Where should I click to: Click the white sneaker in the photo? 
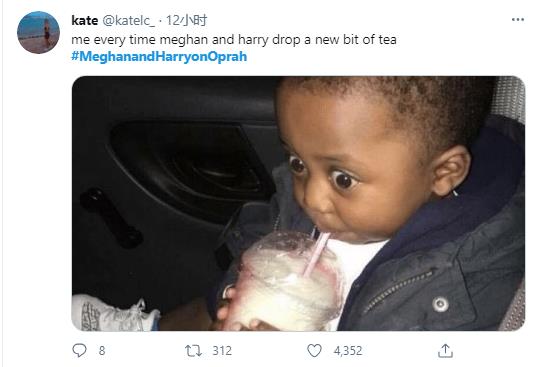(x=115, y=314)
